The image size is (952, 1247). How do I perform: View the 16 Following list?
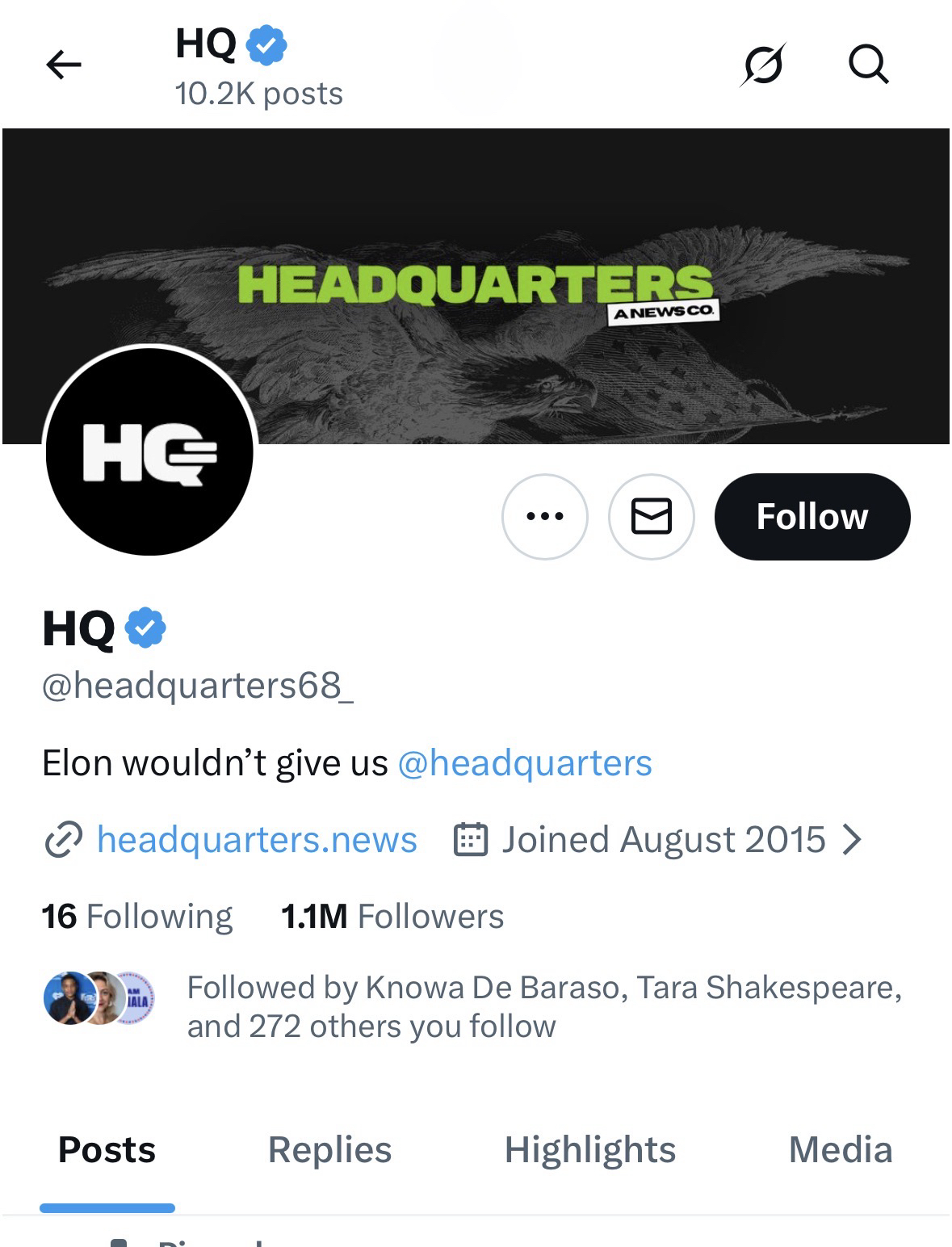point(137,917)
